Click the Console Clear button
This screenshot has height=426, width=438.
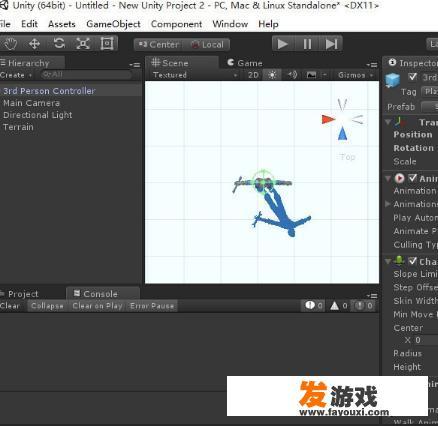[10, 306]
